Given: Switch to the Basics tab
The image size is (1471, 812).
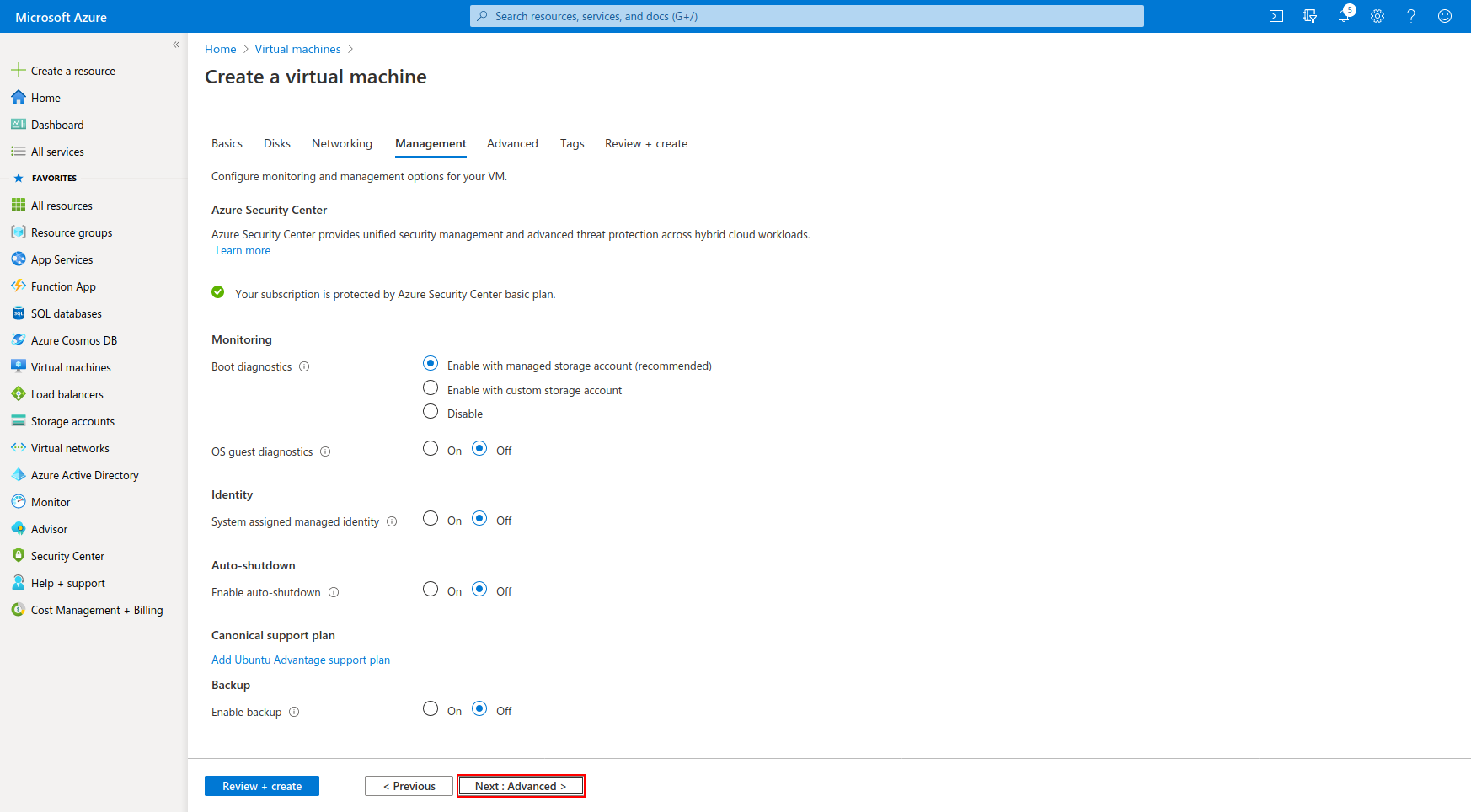Looking at the screenshot, I should point(227,143).
